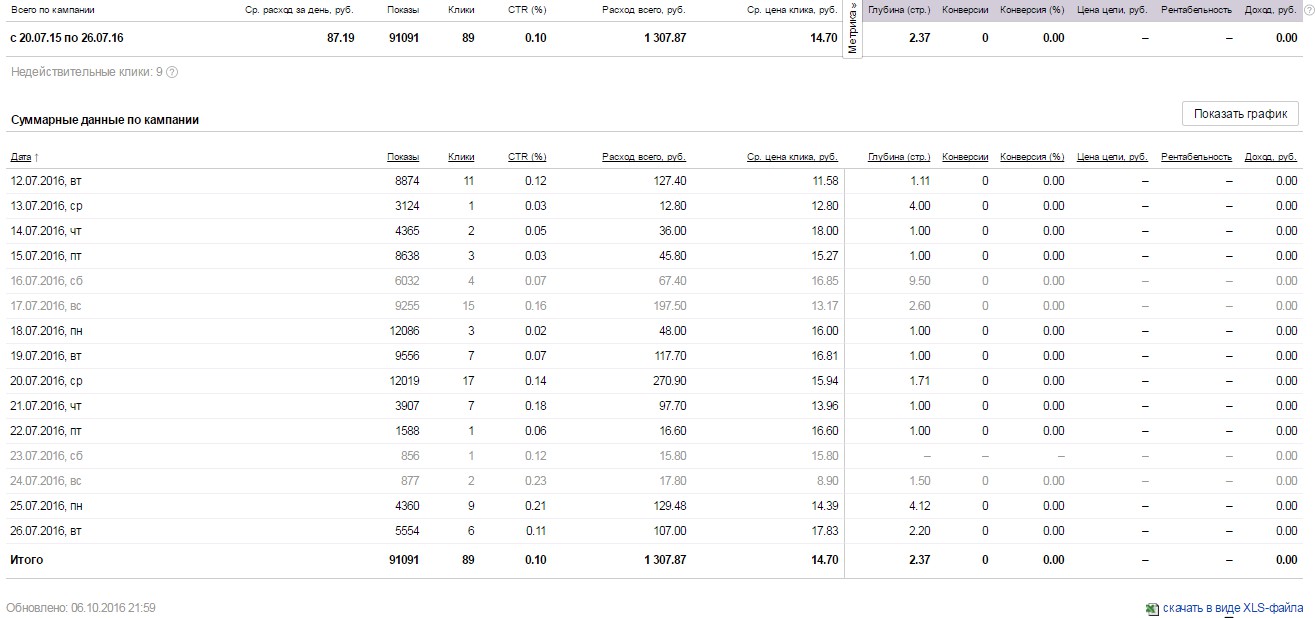This screenshot has width=1315, height=618.
Task: Click spend value 197.50
Action: coord(670,306)
